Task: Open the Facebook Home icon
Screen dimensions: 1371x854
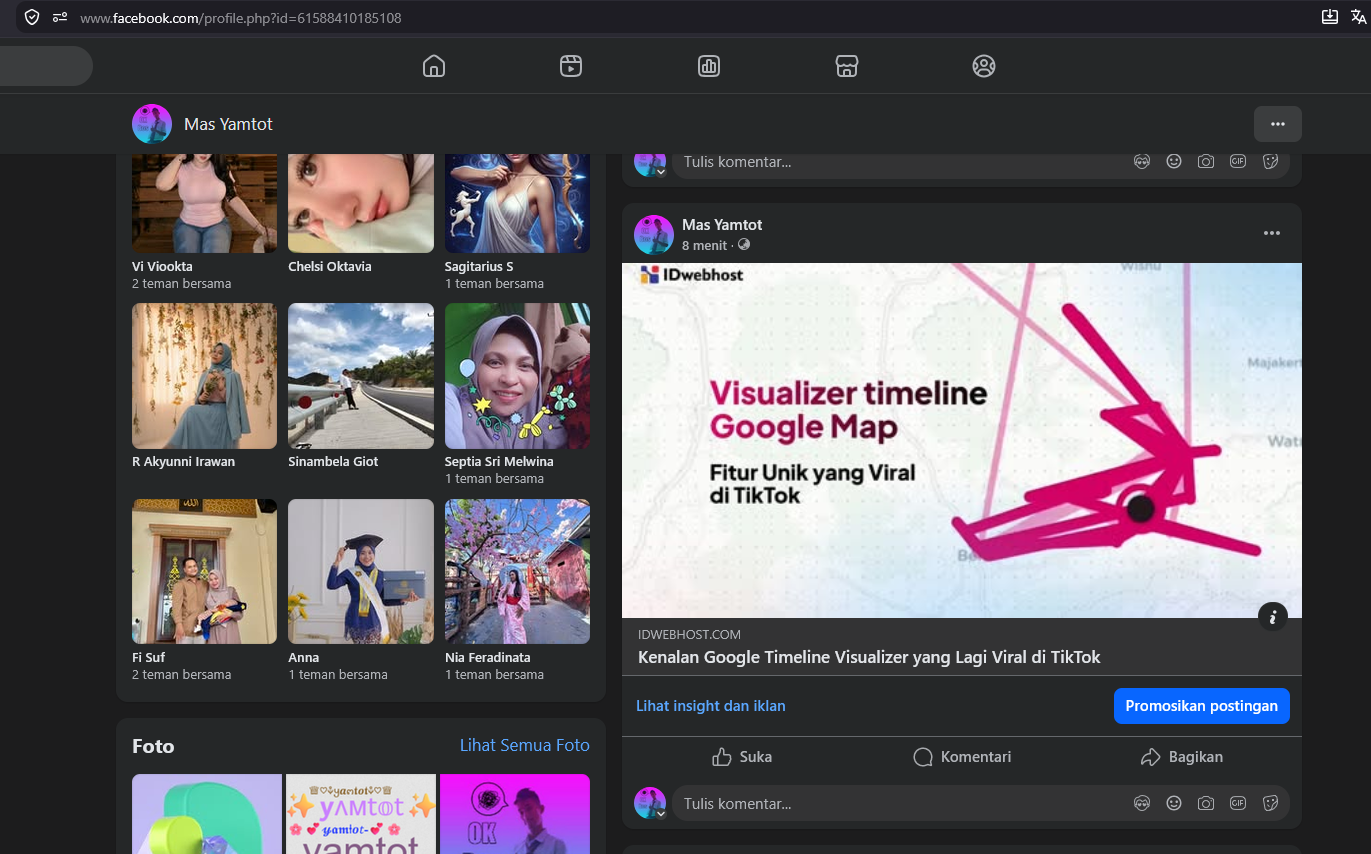Action: click(434, 66)
